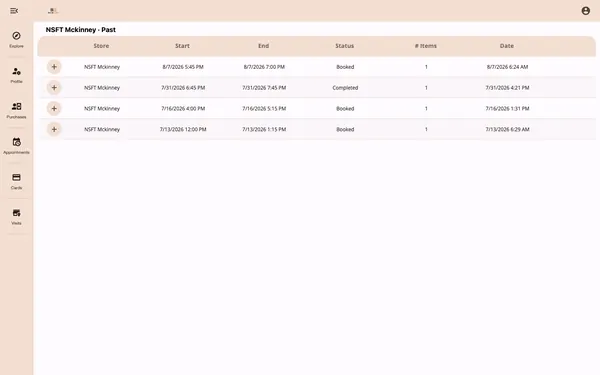Open the user account icon
Screen dimensions: 600x375
click(x=585, y=11)
